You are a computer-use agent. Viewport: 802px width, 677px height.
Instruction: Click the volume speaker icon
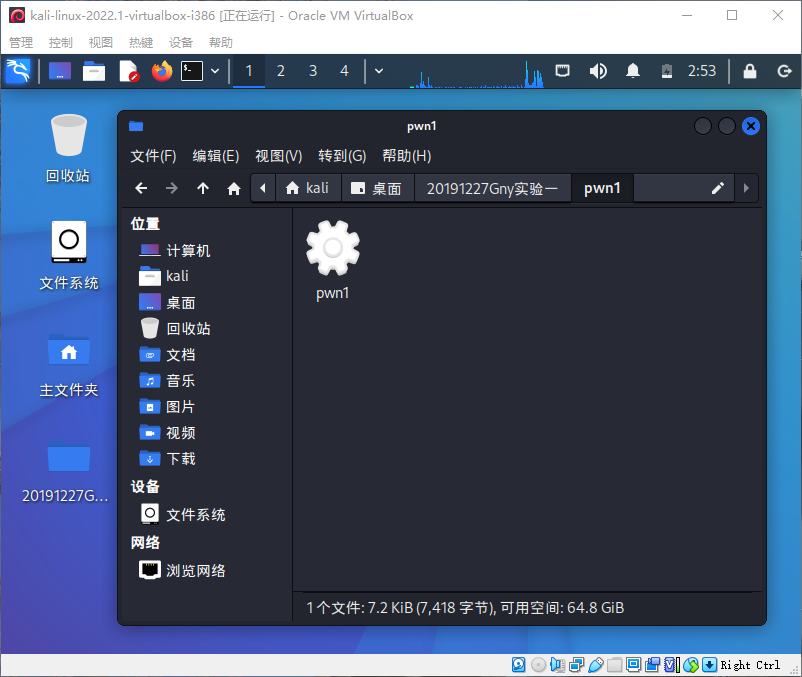pos(598,71)
